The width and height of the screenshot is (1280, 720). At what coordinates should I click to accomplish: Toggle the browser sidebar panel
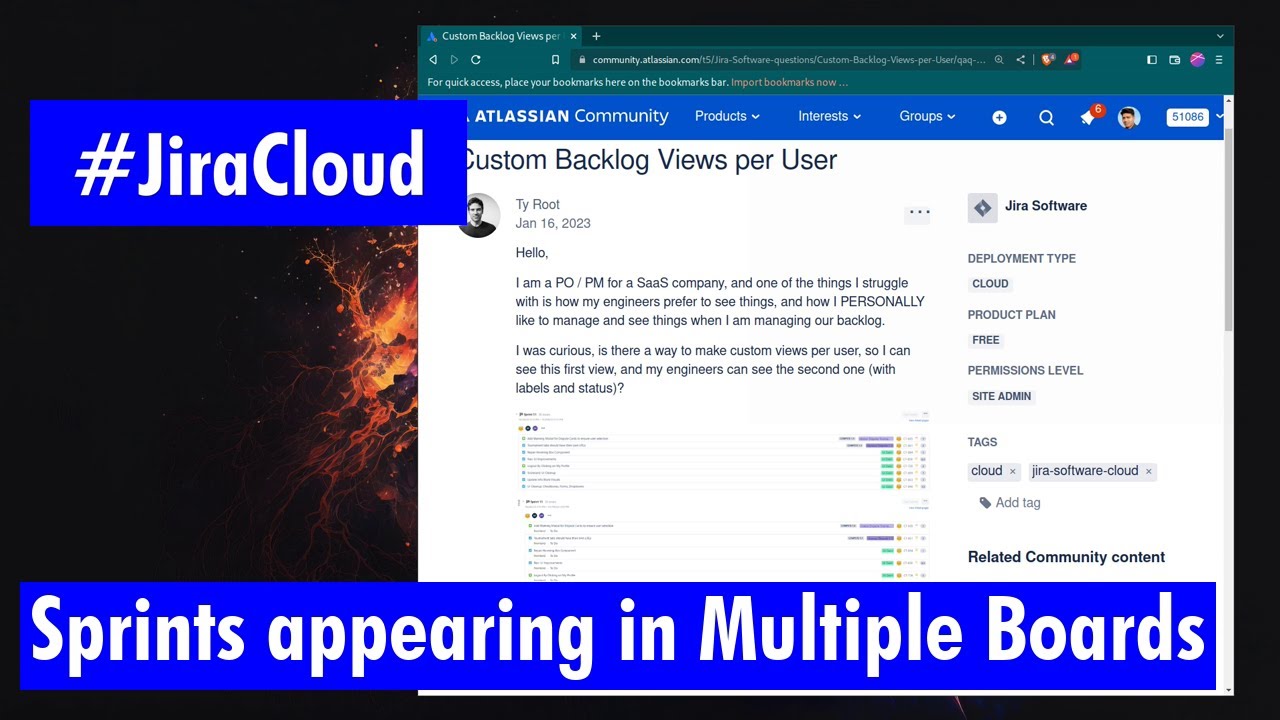click(1152, 60)
